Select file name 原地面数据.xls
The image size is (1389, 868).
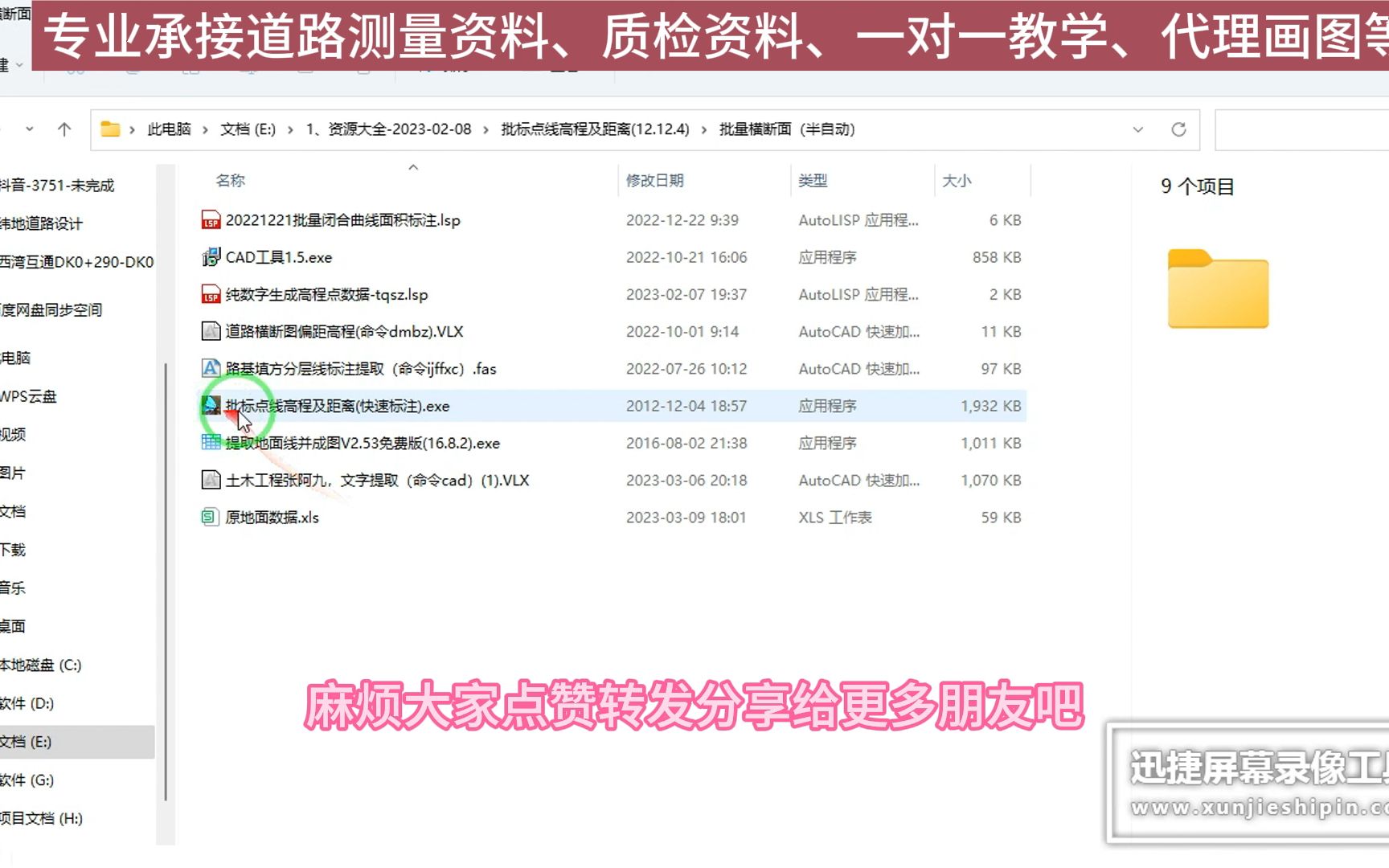[272, 517]
